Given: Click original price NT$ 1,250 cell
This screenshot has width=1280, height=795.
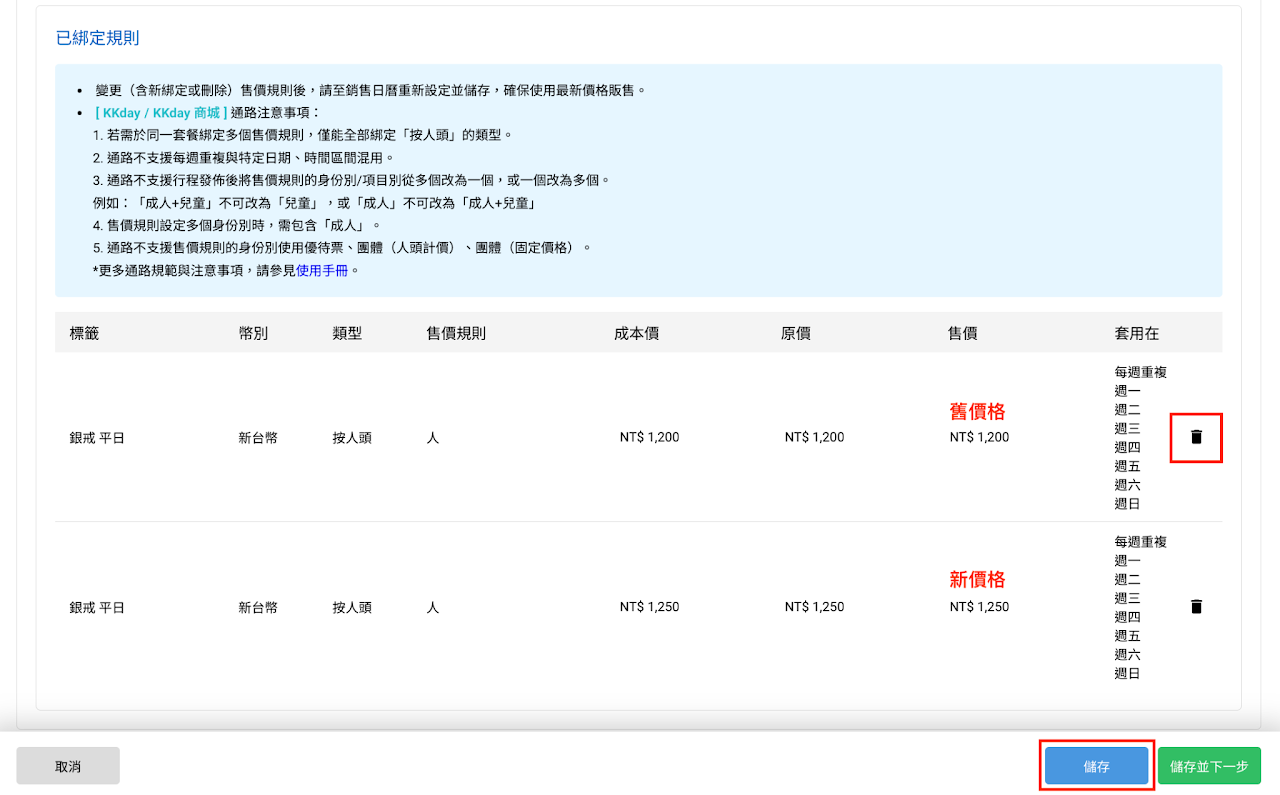Looking at the screenshot, I should 814,607.
